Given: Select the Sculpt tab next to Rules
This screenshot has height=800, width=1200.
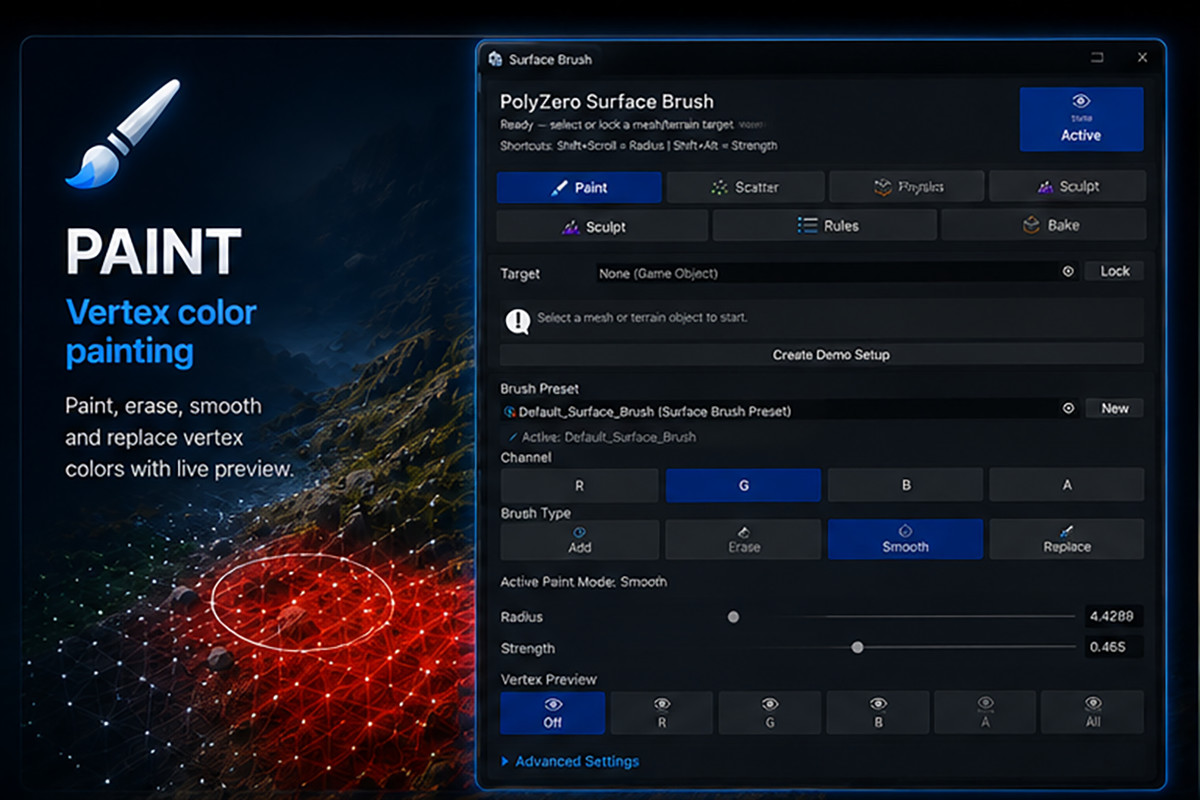Looking at the screenshot, I should click(602, 226).
